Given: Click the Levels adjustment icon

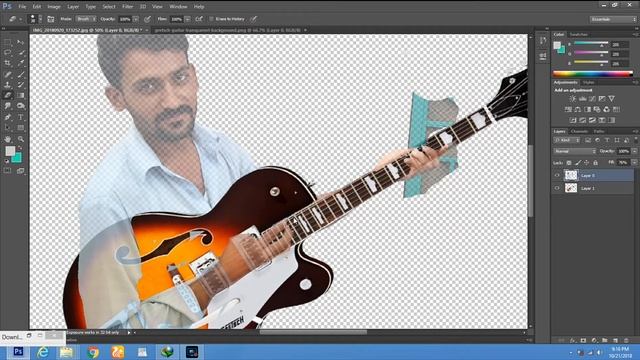Looking at the screenshot, I should point(582,99).
